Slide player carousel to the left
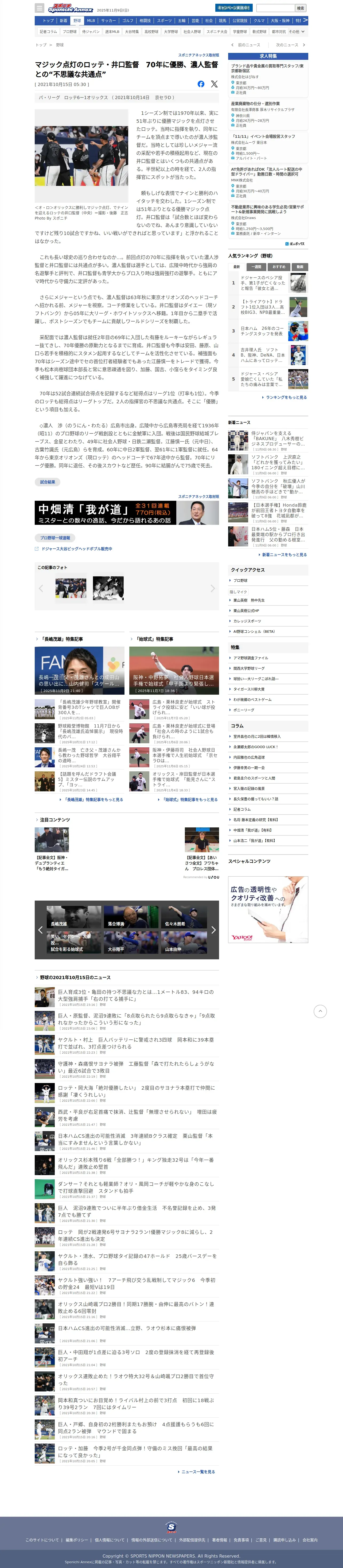 pos(40,929)
